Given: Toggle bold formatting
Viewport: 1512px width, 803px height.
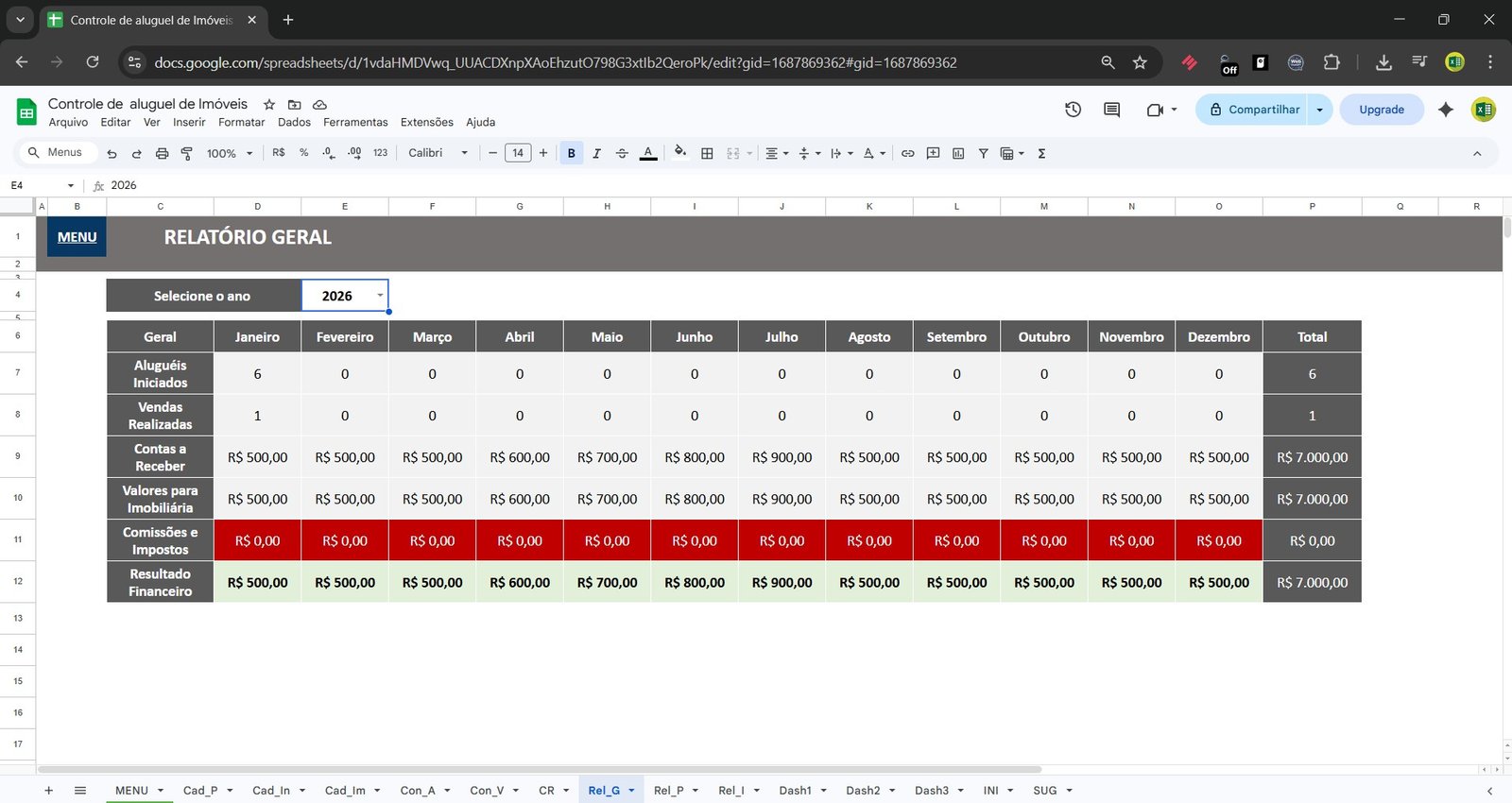Looking at the screenshot, I should coord(571,153).
